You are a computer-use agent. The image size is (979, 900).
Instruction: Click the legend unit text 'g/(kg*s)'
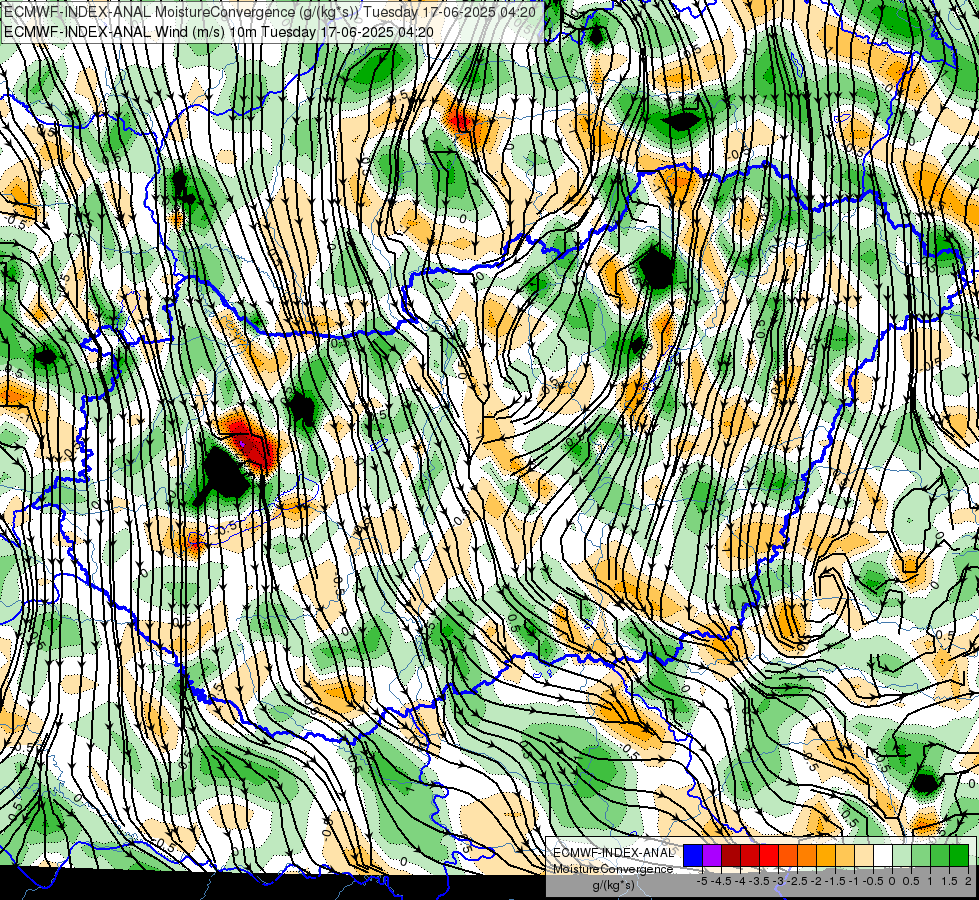coord(613,885)
